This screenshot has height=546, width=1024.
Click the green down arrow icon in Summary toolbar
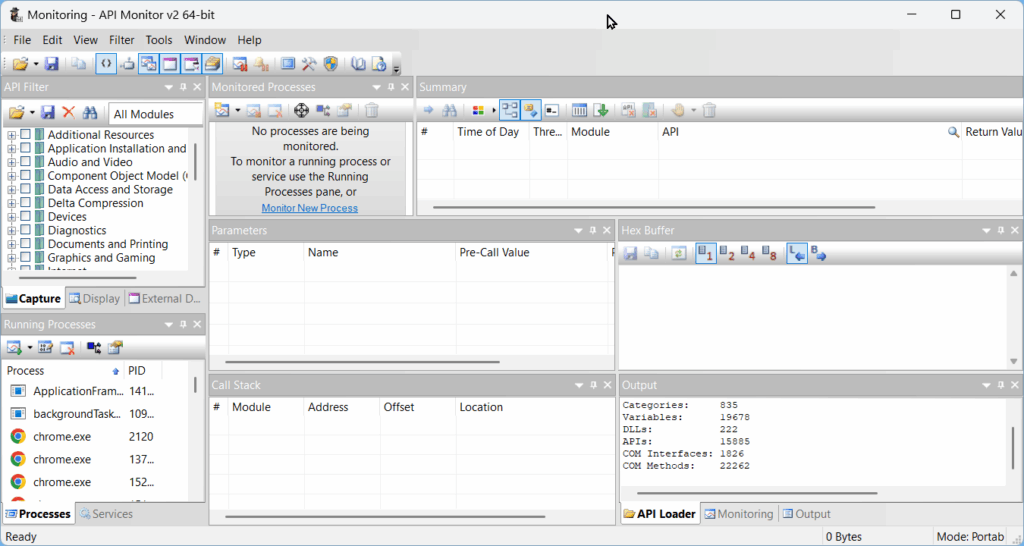(600, 110)
